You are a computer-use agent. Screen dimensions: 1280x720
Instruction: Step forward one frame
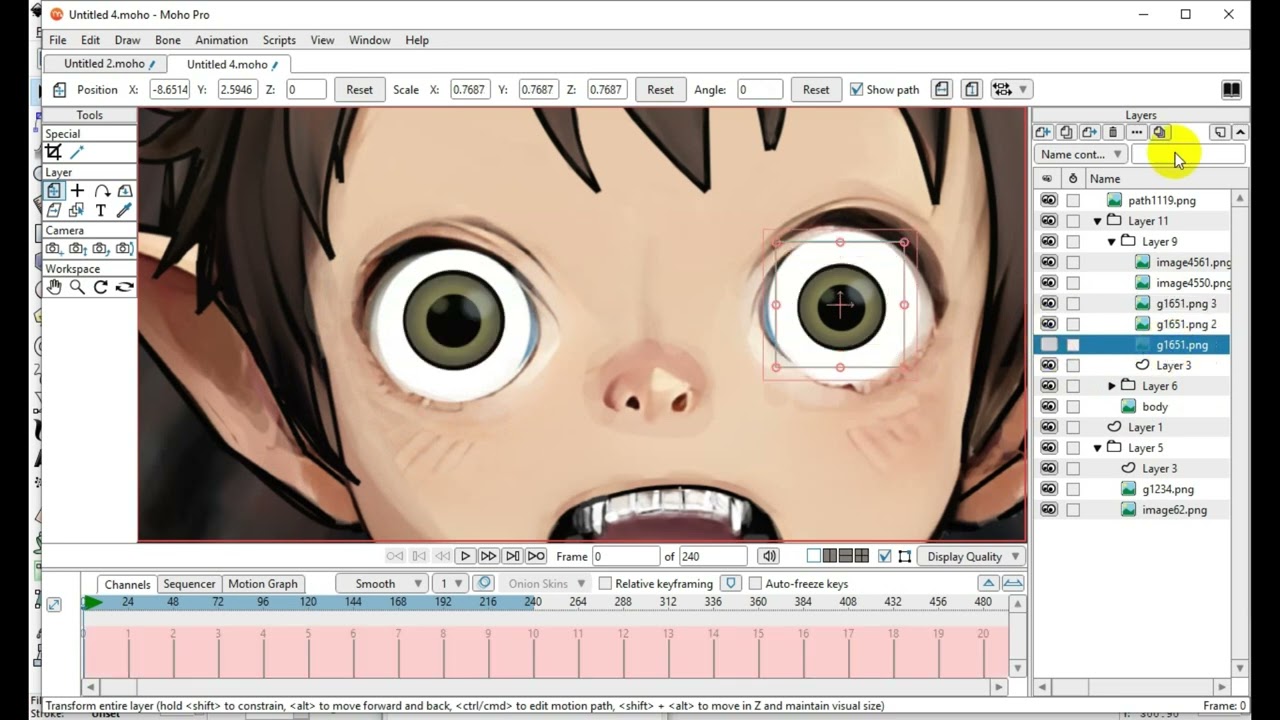coord(488,556)
